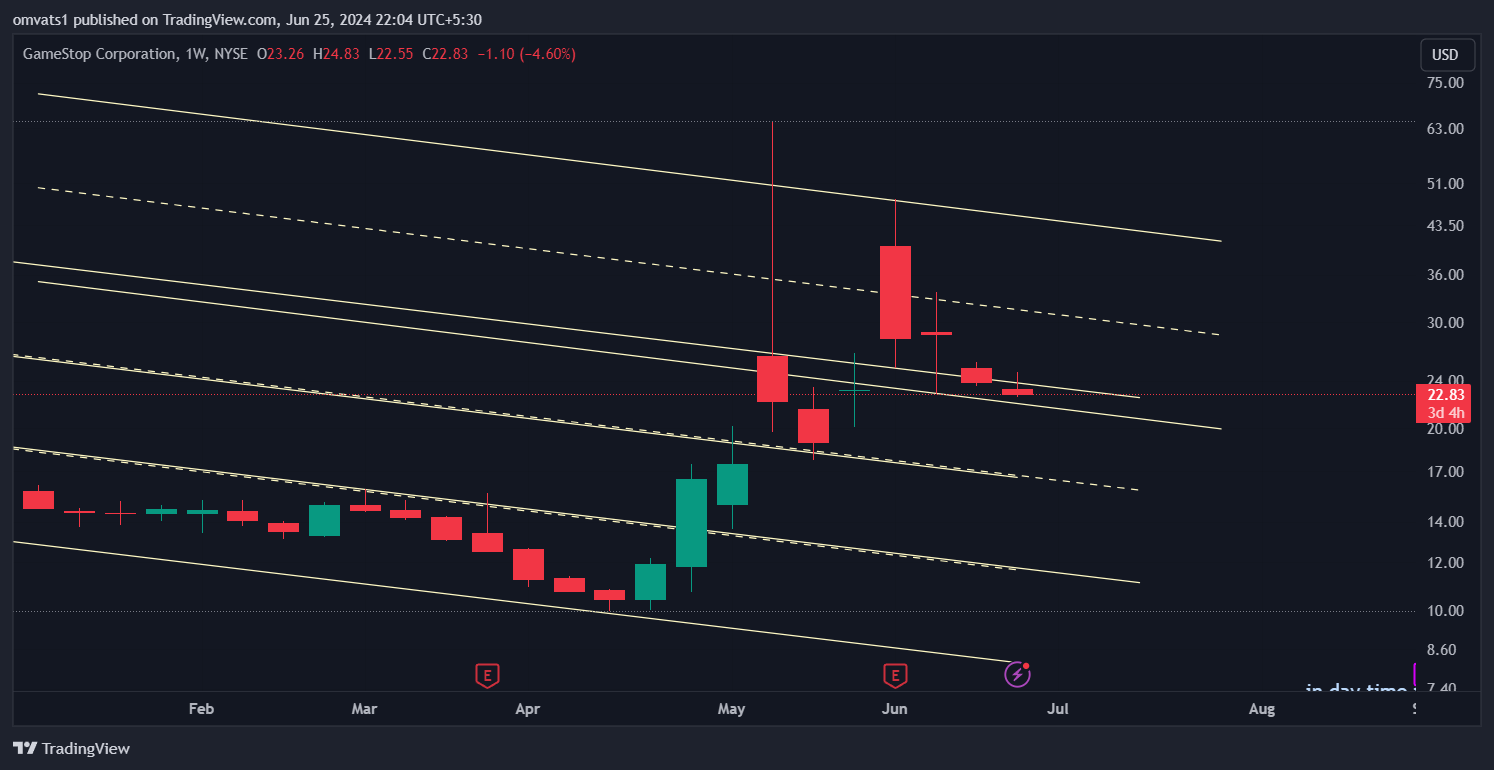The width and height of the screenshot is (1494, 770).
Task: Click the Jul label on time axis
Action: click(1058, 709)
